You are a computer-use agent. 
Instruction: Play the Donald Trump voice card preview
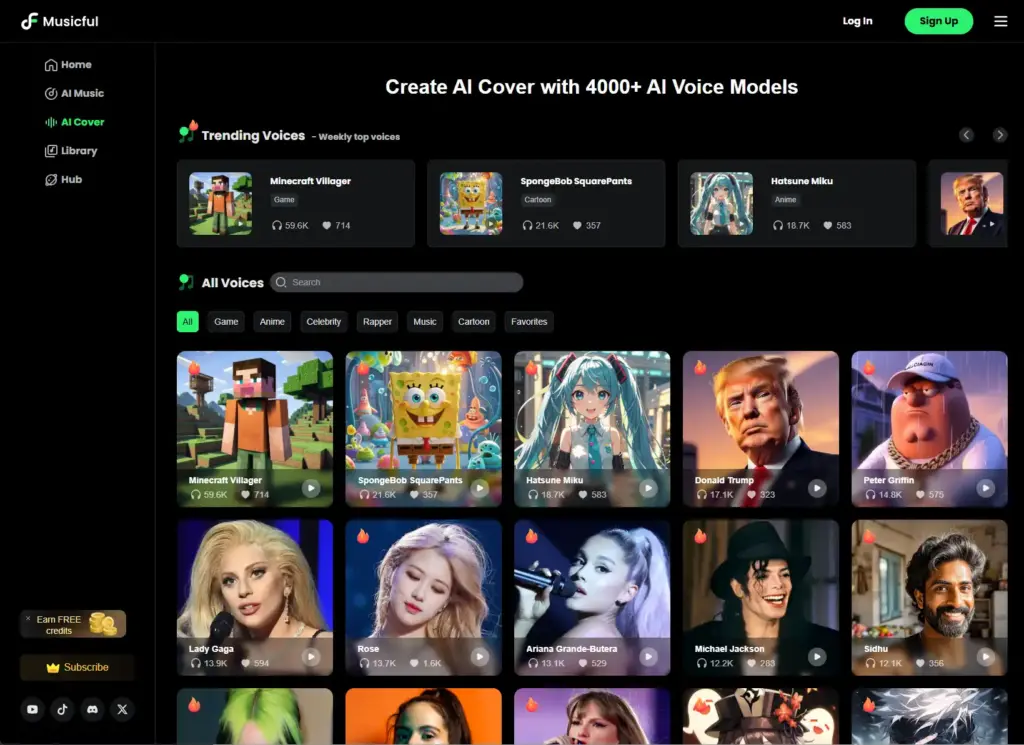(x=816, y=488)
